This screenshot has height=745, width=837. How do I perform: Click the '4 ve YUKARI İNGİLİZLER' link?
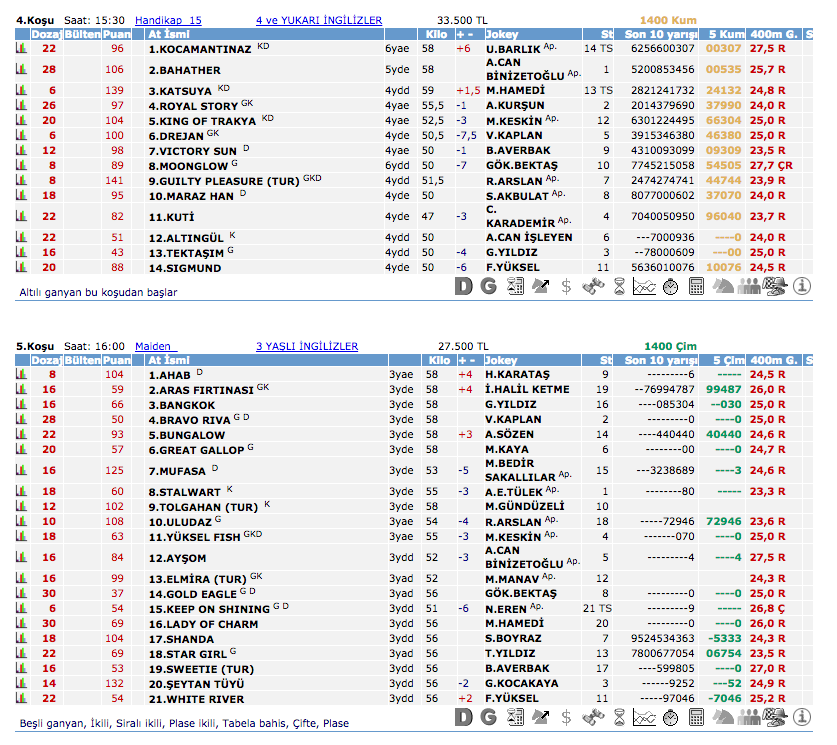tap(318, 19)
